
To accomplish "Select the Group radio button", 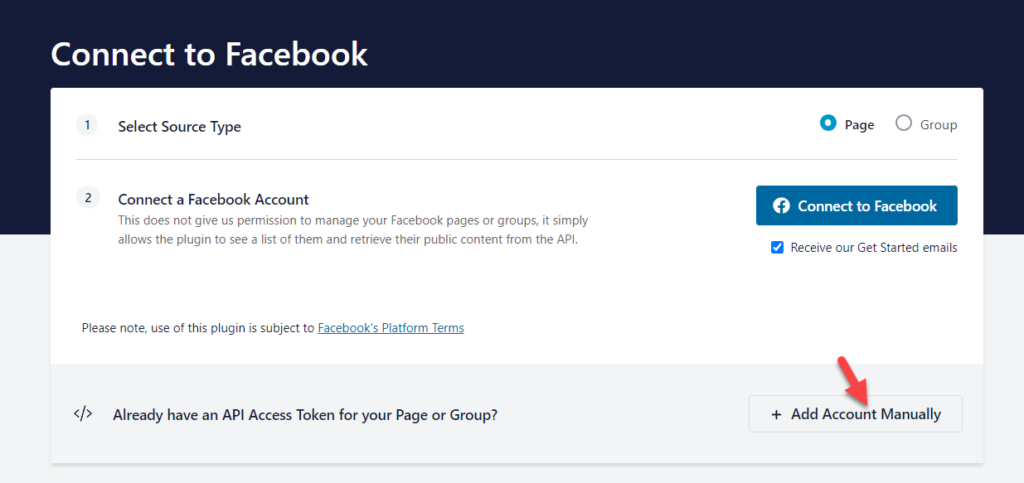I will point(903,123).
